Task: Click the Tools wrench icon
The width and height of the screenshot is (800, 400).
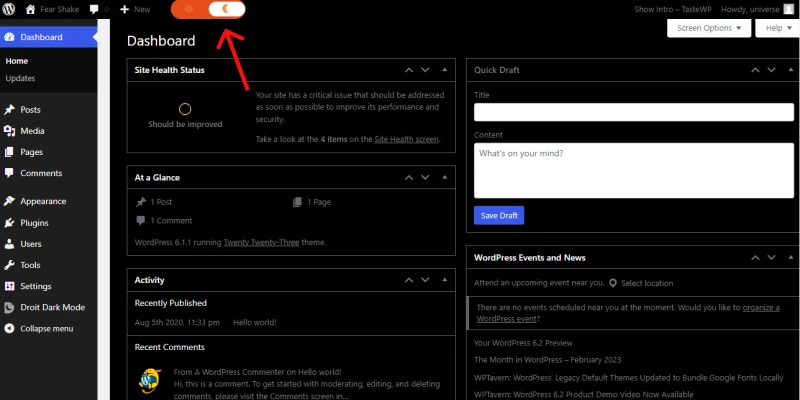Action: (x=9, y=265)
